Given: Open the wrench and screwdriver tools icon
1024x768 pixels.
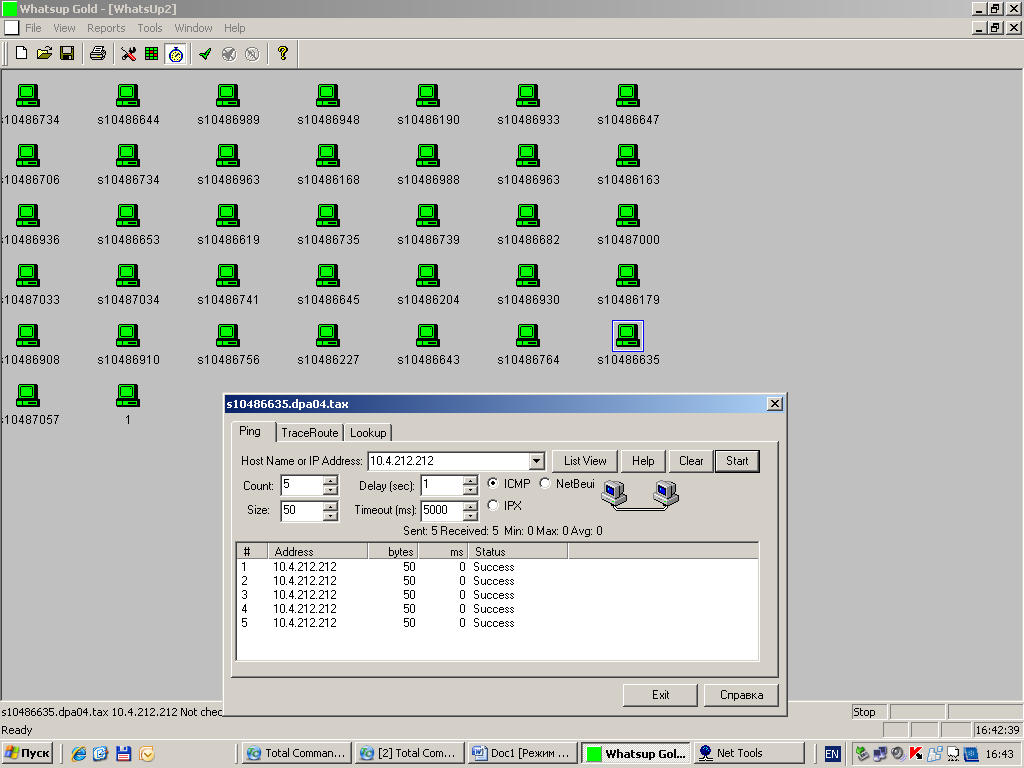Looking at the screenshot, I should (129, 53).
